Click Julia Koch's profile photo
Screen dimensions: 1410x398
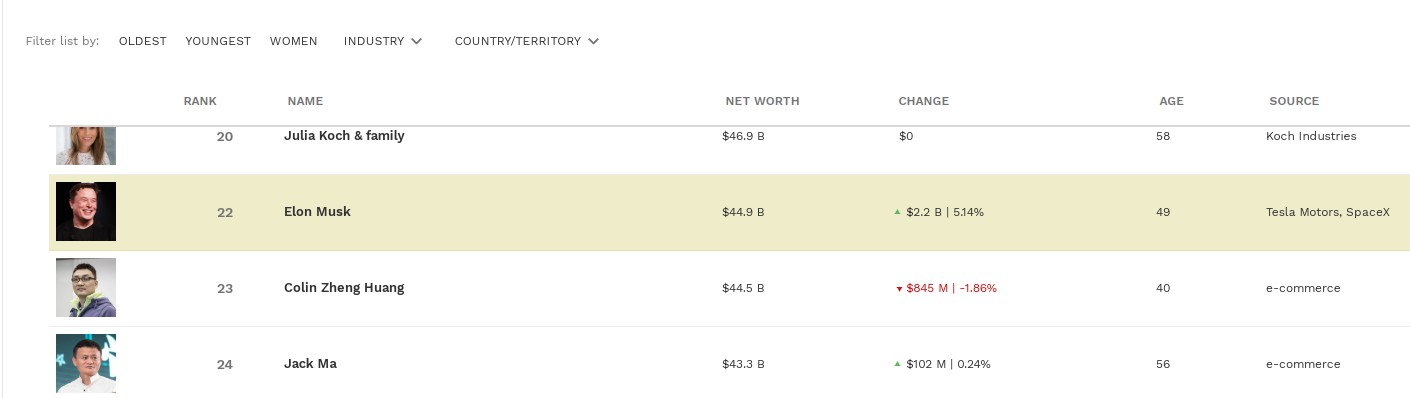coord(86,146)
